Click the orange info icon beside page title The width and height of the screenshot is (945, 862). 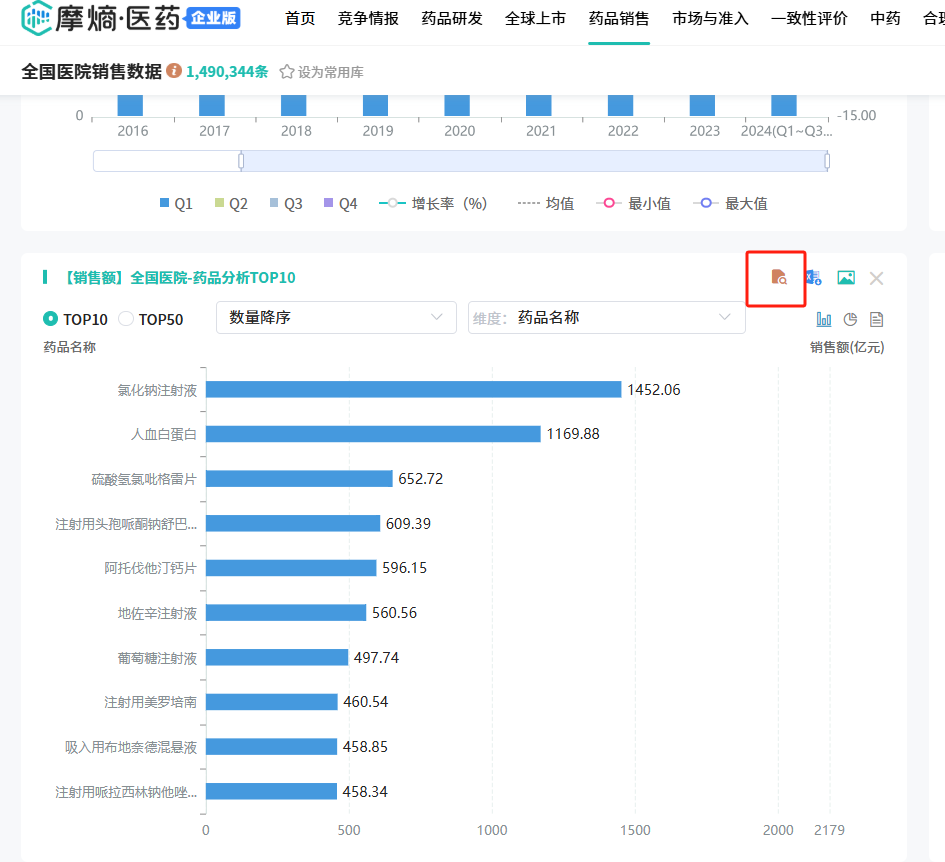click(x=174, y=71)
